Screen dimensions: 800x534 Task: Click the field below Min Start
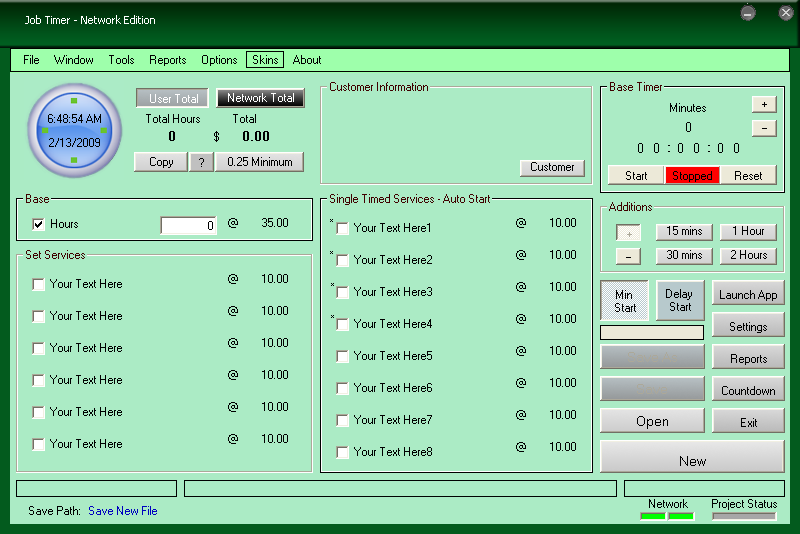652,333
